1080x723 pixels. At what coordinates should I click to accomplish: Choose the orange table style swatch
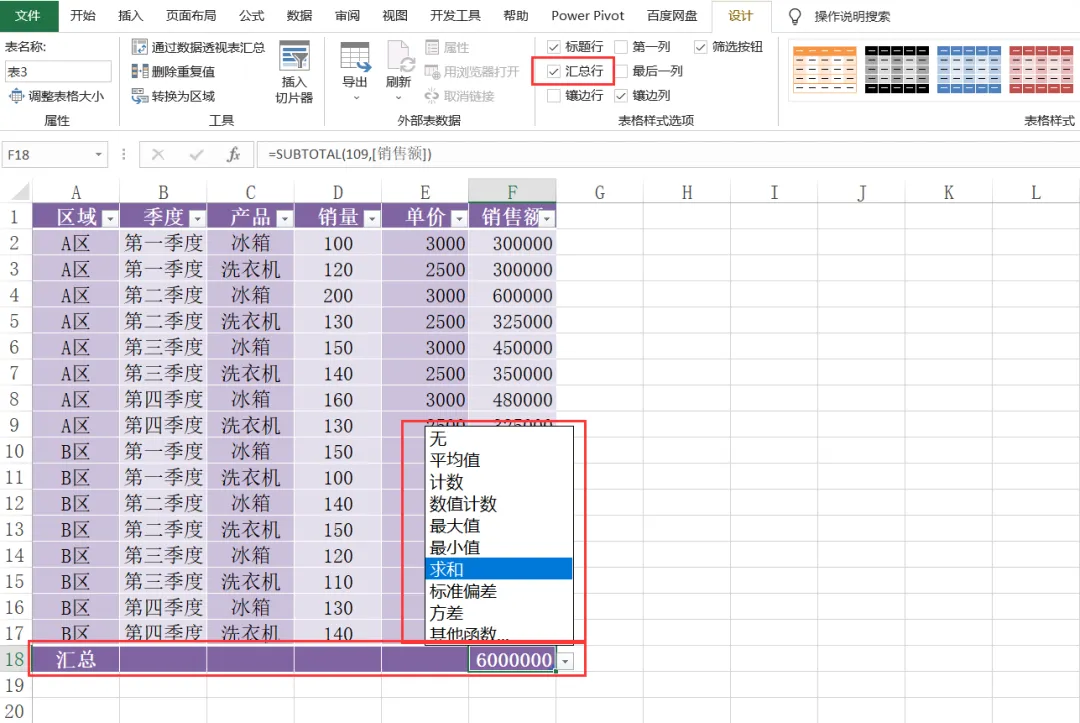pos(824,70)
